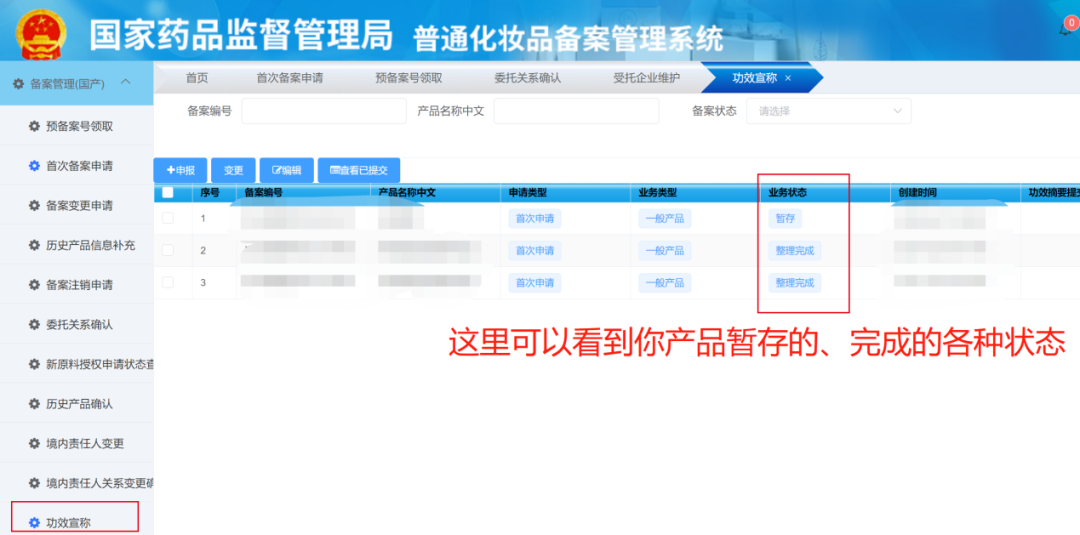Check the checkbox for row 2
1080x535 pixels.
[168, 250]
